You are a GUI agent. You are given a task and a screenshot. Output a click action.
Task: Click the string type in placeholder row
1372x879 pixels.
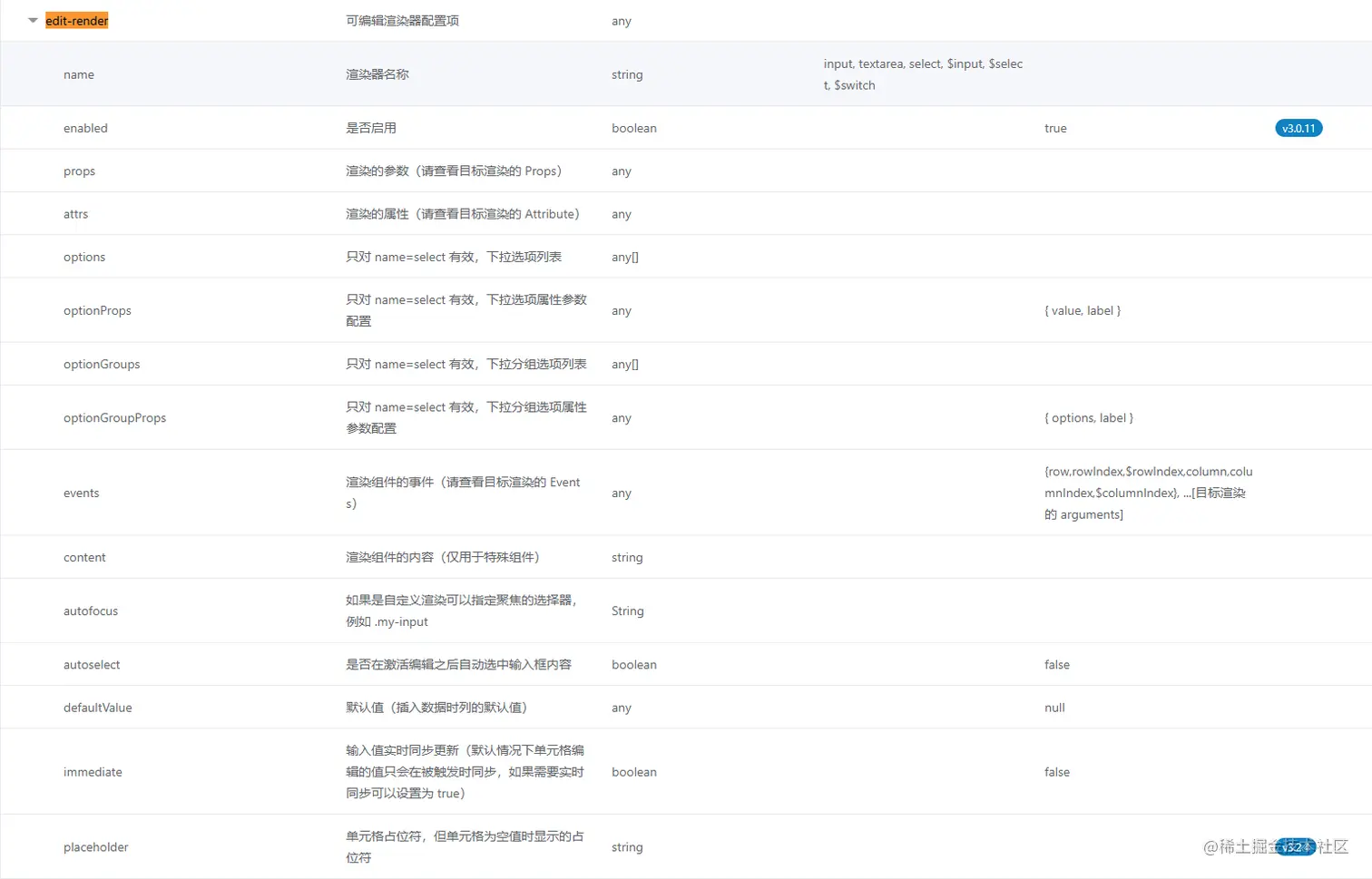pyautogui.click(x=627, y=847)
